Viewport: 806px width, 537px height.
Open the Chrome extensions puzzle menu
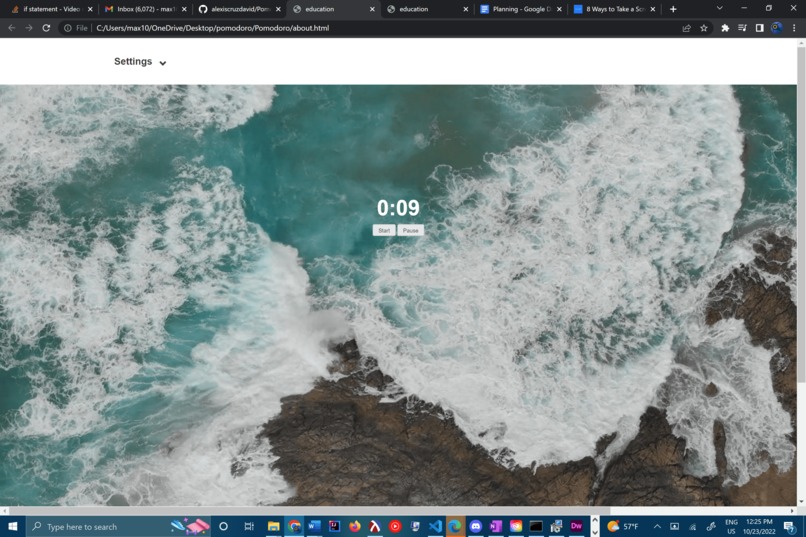(725, 28)
